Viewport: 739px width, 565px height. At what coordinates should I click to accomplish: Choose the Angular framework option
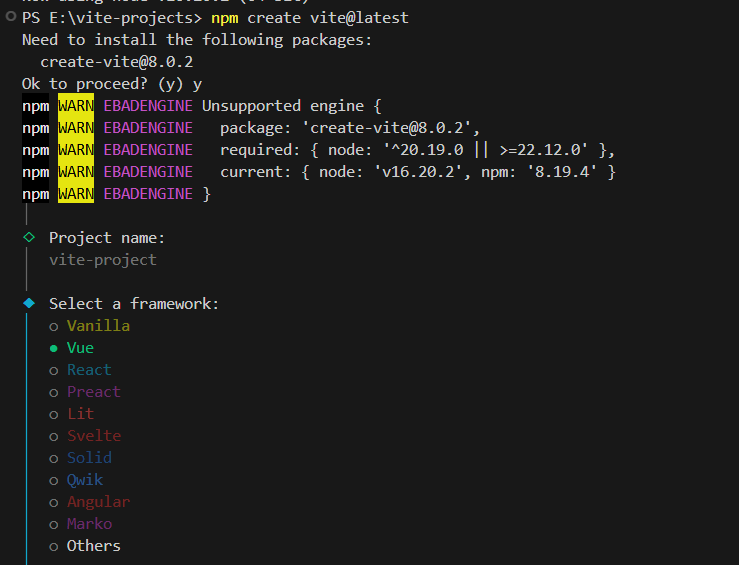pyautogui.click(x=90, y=502)
